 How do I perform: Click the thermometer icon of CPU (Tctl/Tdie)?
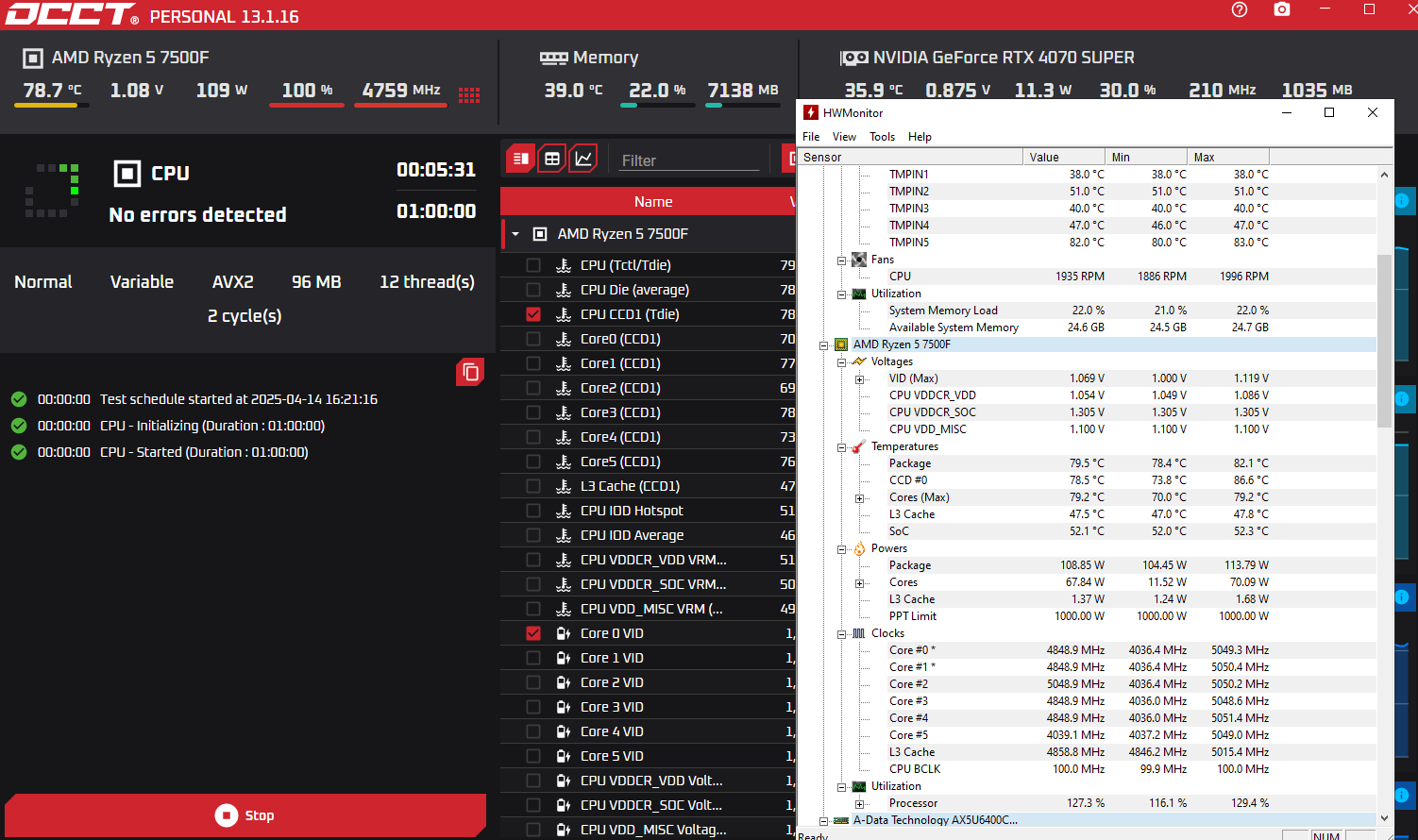(x=564, y=265)
